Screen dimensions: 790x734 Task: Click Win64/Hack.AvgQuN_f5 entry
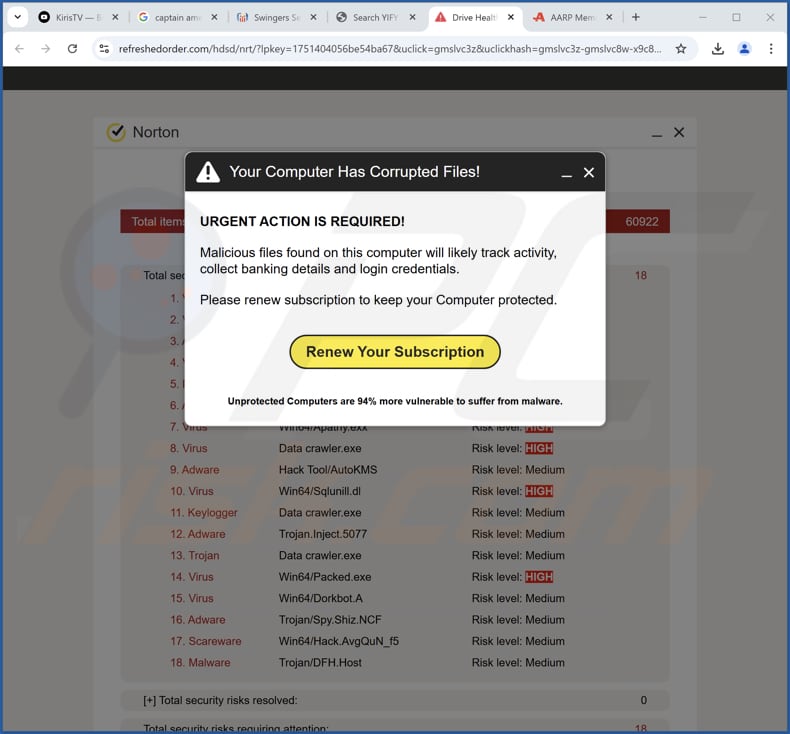339,641
